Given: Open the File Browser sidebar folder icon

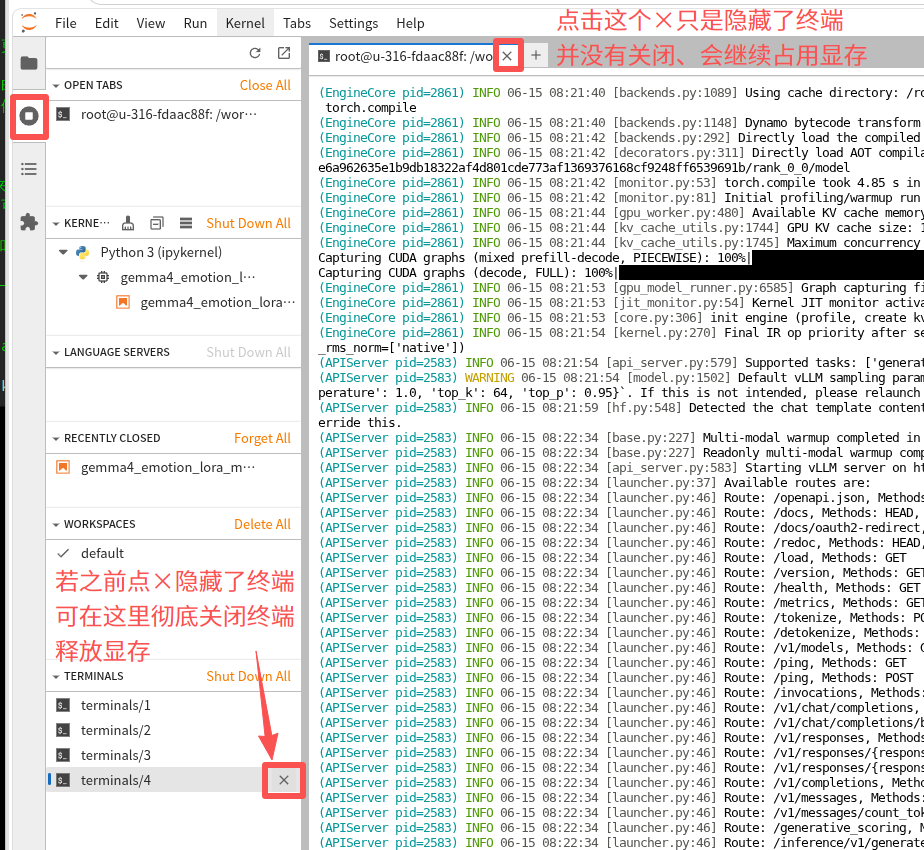Looking at the screenshot, I should [29, 63].
